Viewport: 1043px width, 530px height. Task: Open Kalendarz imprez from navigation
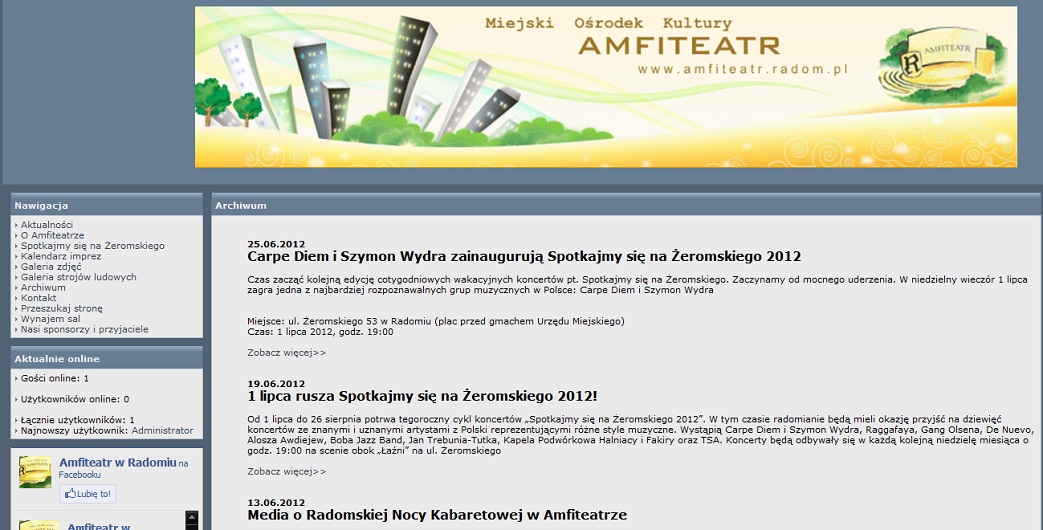click(x=61, y=256)
